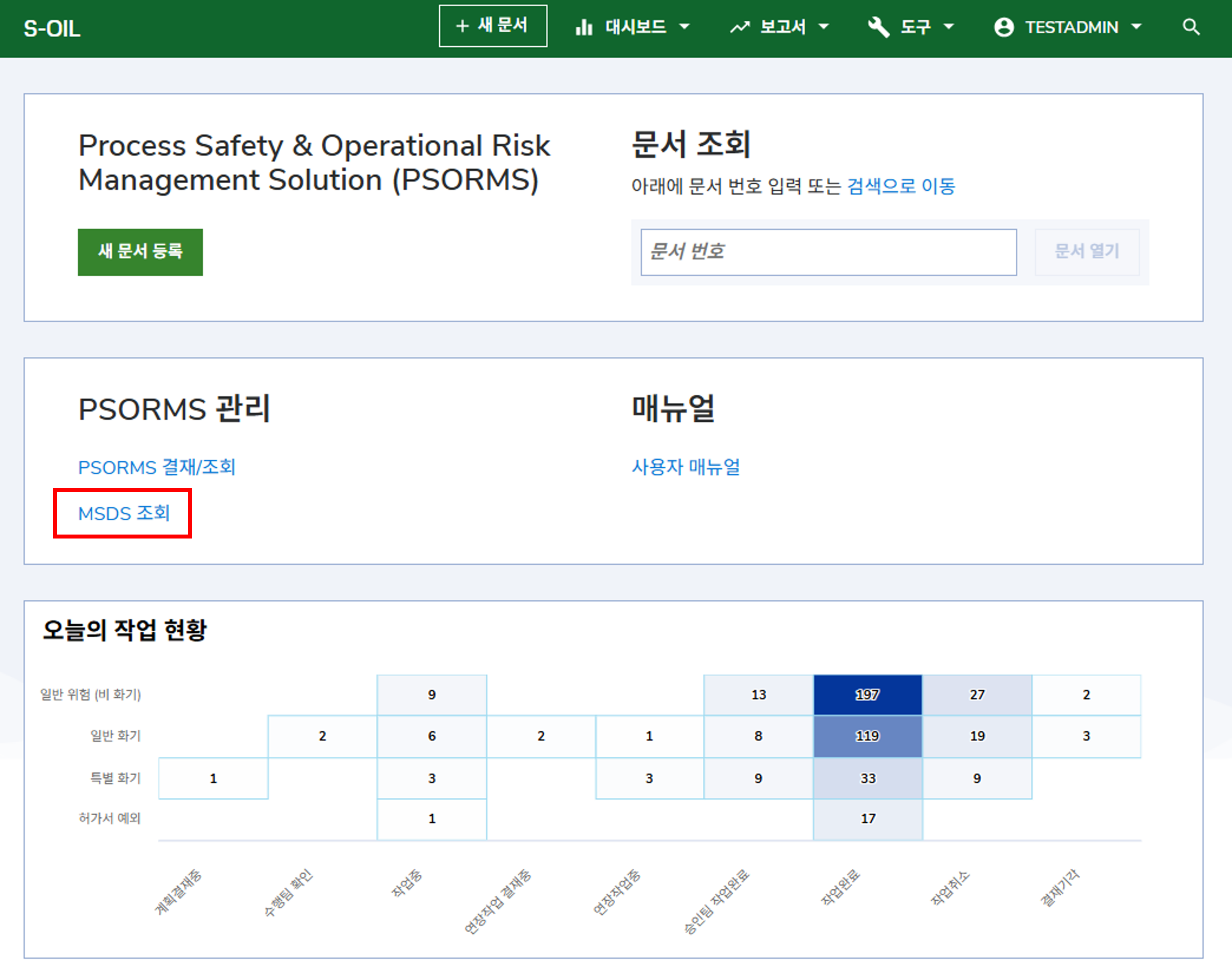Viewport: 1232px width, 980px height.
Task: Click the + 새 문서 header button
Action: tap(492, 26)
